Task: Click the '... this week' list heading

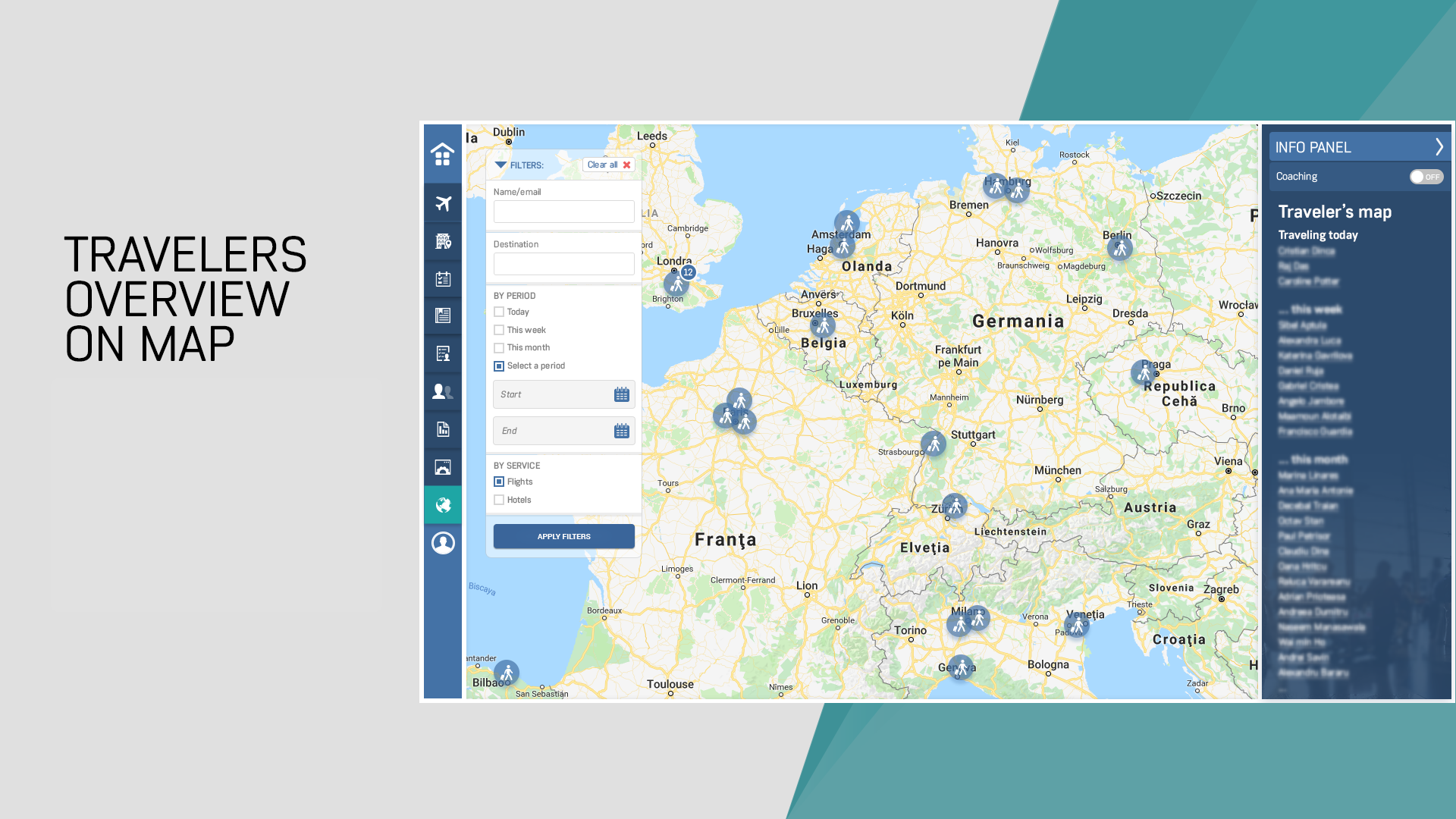Action: click(x=1310, y=309)
